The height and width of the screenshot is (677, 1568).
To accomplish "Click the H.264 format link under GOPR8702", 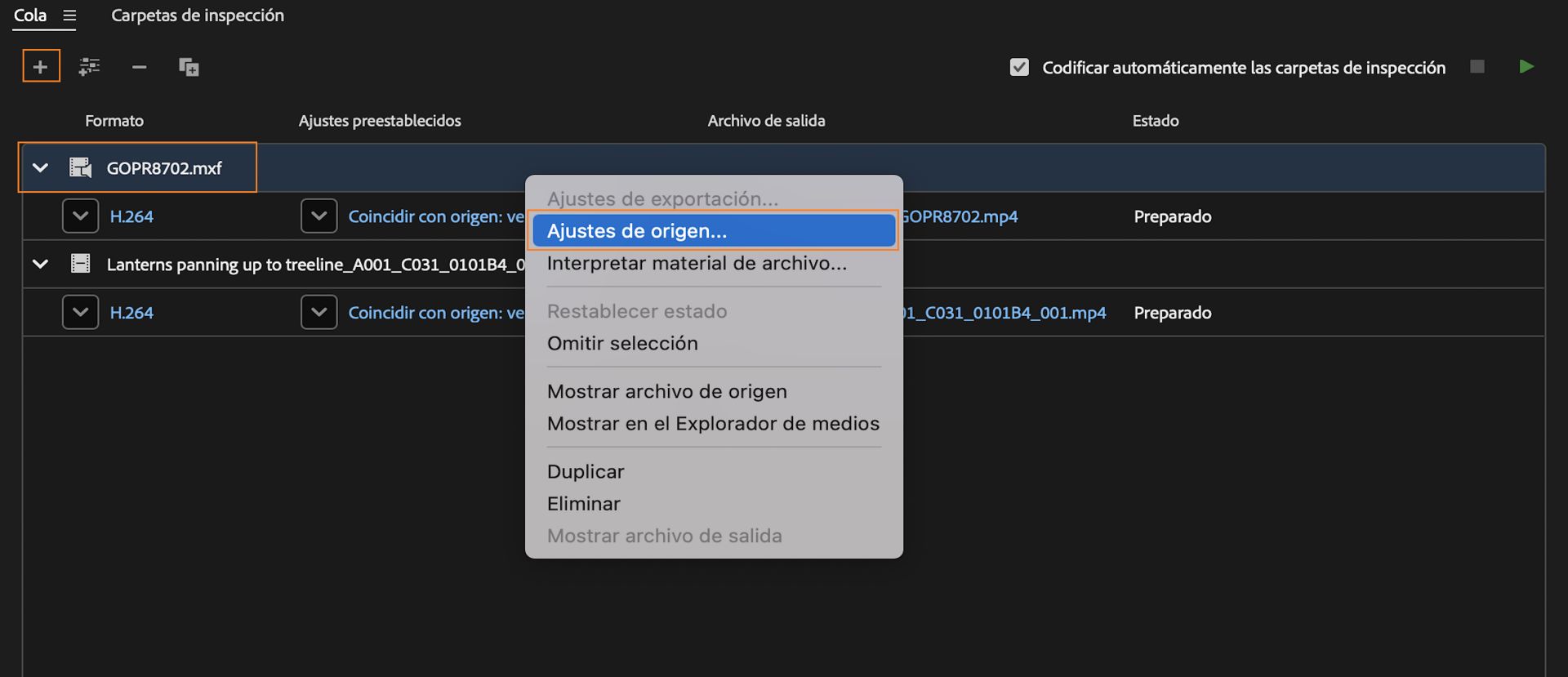I will [131, 216].
